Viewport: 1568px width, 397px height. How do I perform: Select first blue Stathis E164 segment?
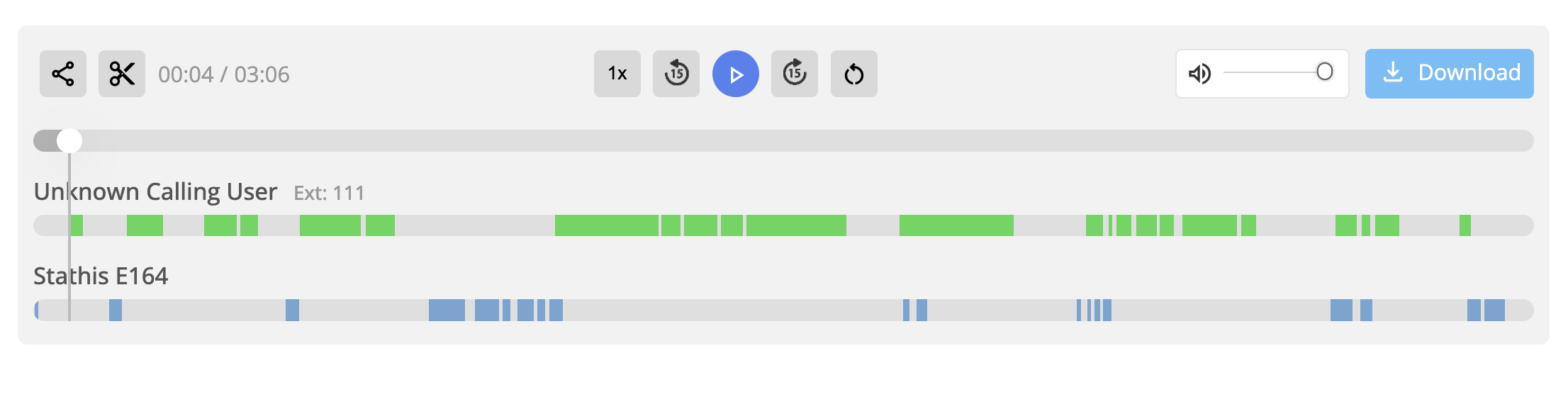(36, 310)
